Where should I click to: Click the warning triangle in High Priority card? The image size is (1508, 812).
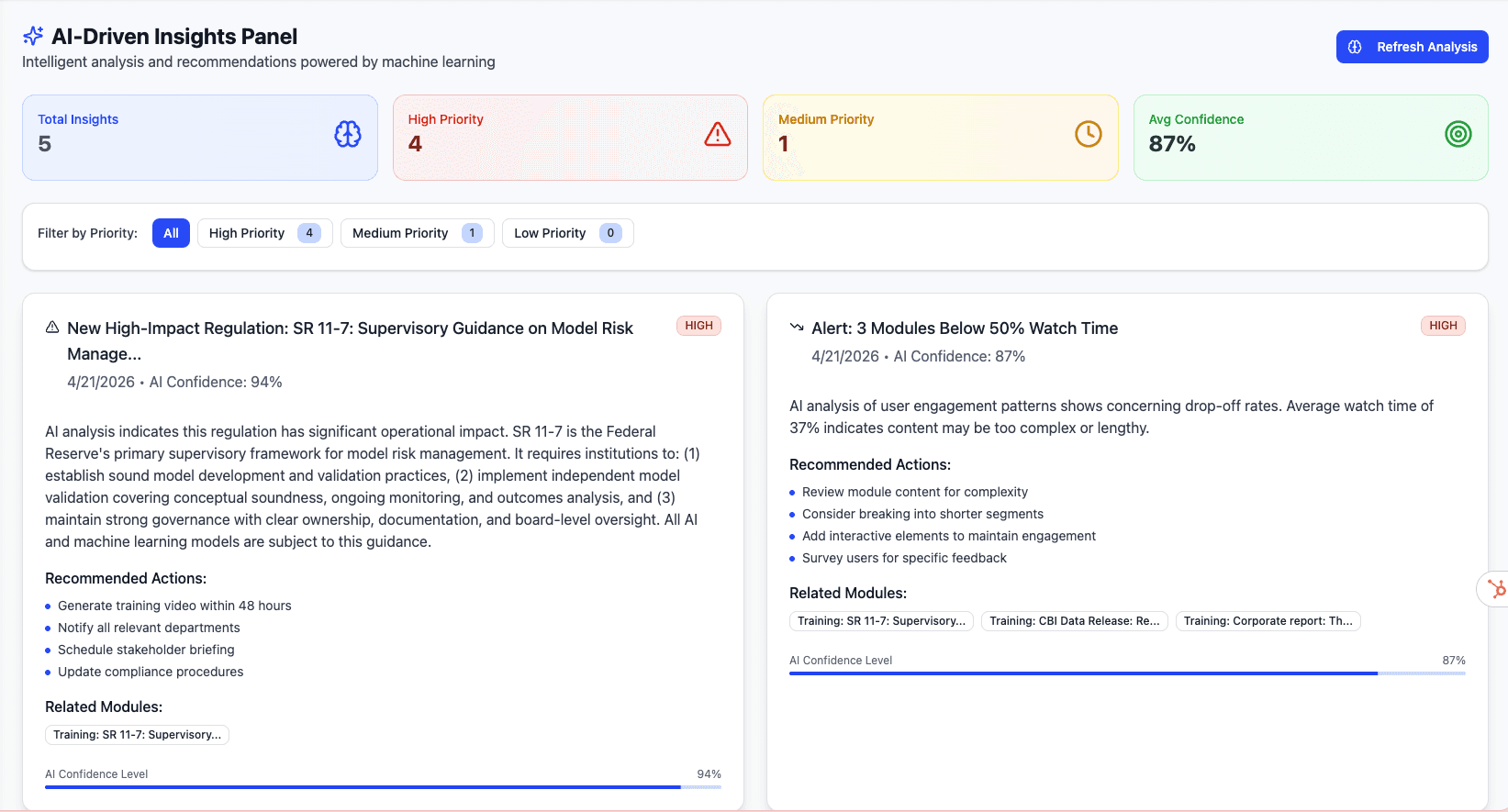point(718,134)
